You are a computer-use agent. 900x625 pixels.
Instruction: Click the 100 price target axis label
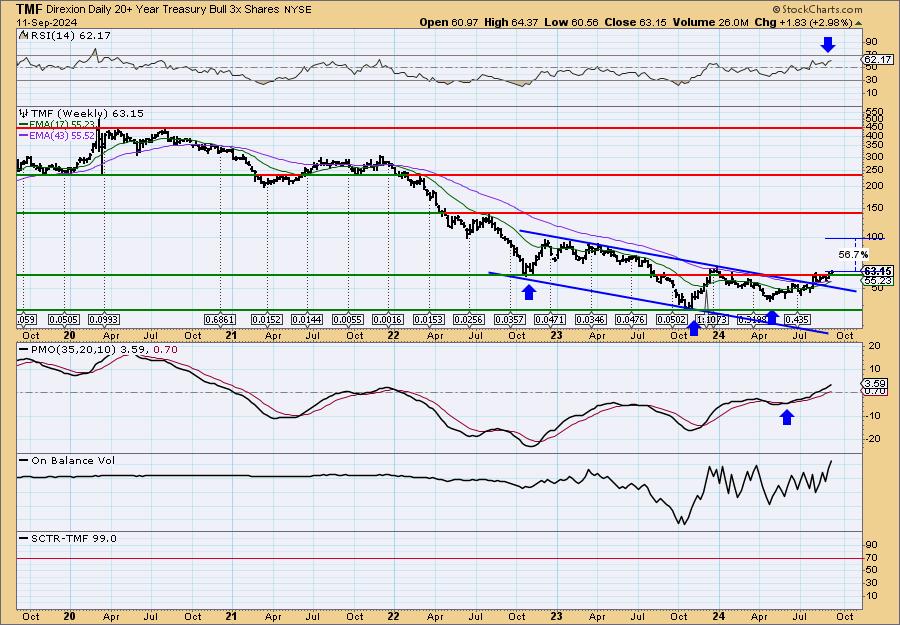point(873,236)
